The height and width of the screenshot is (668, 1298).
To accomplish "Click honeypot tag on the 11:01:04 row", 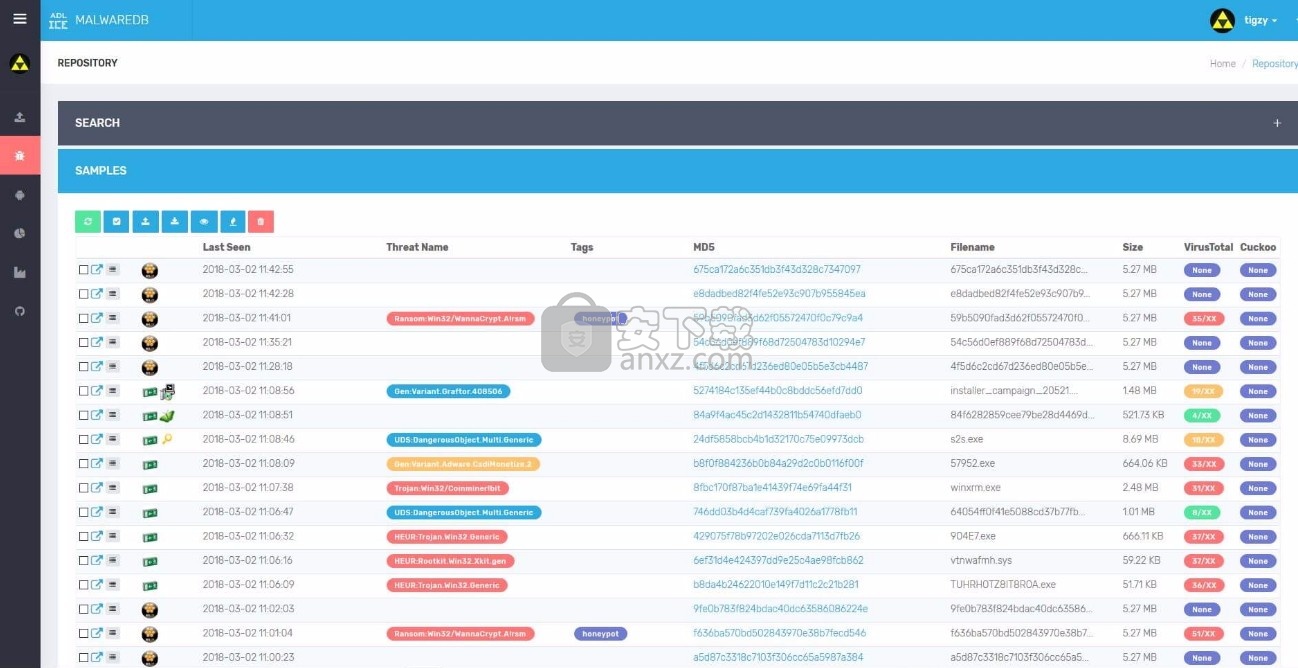I will [x=600, y=634].
